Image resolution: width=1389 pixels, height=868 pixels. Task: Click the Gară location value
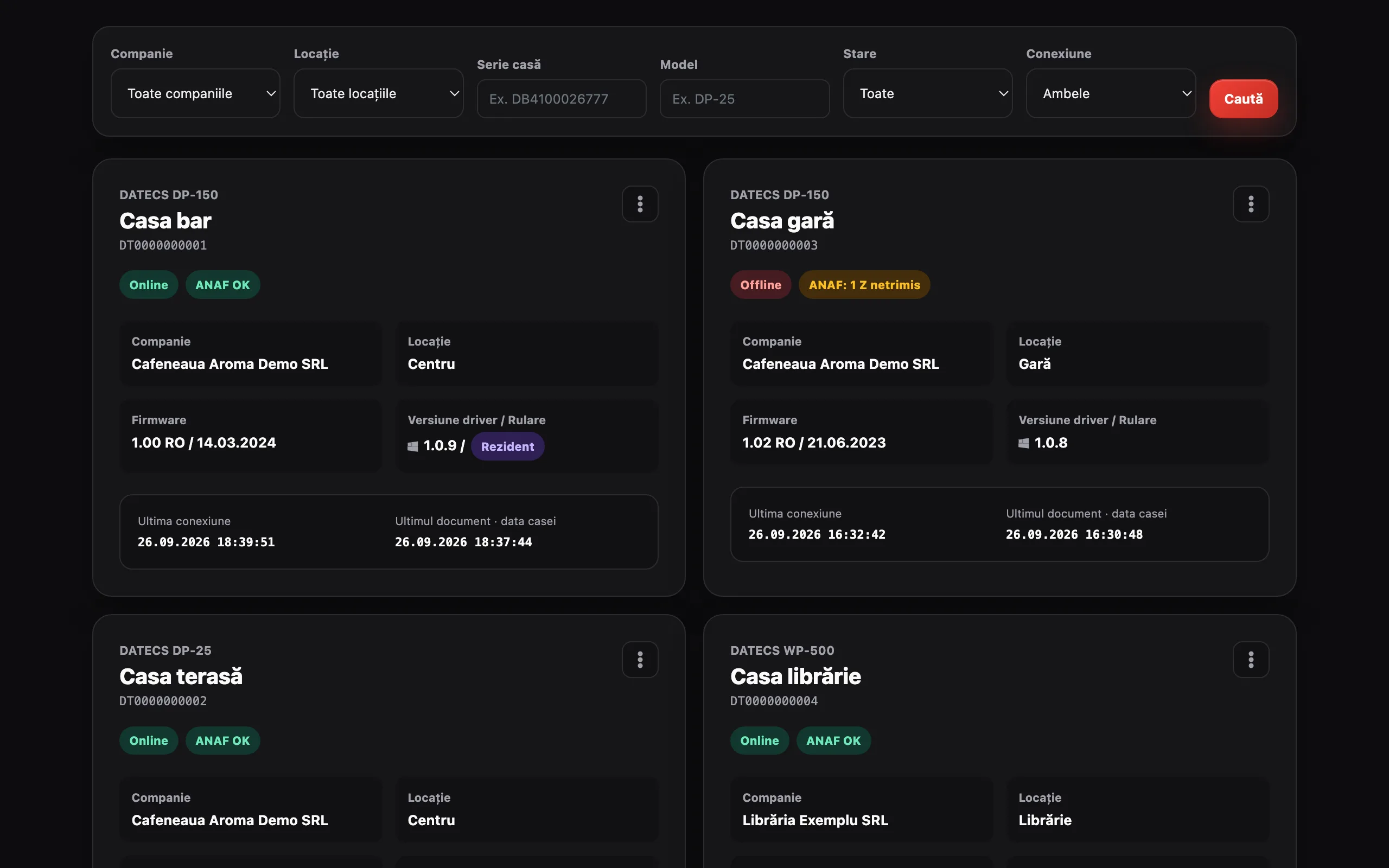(x=1034, y=364)
